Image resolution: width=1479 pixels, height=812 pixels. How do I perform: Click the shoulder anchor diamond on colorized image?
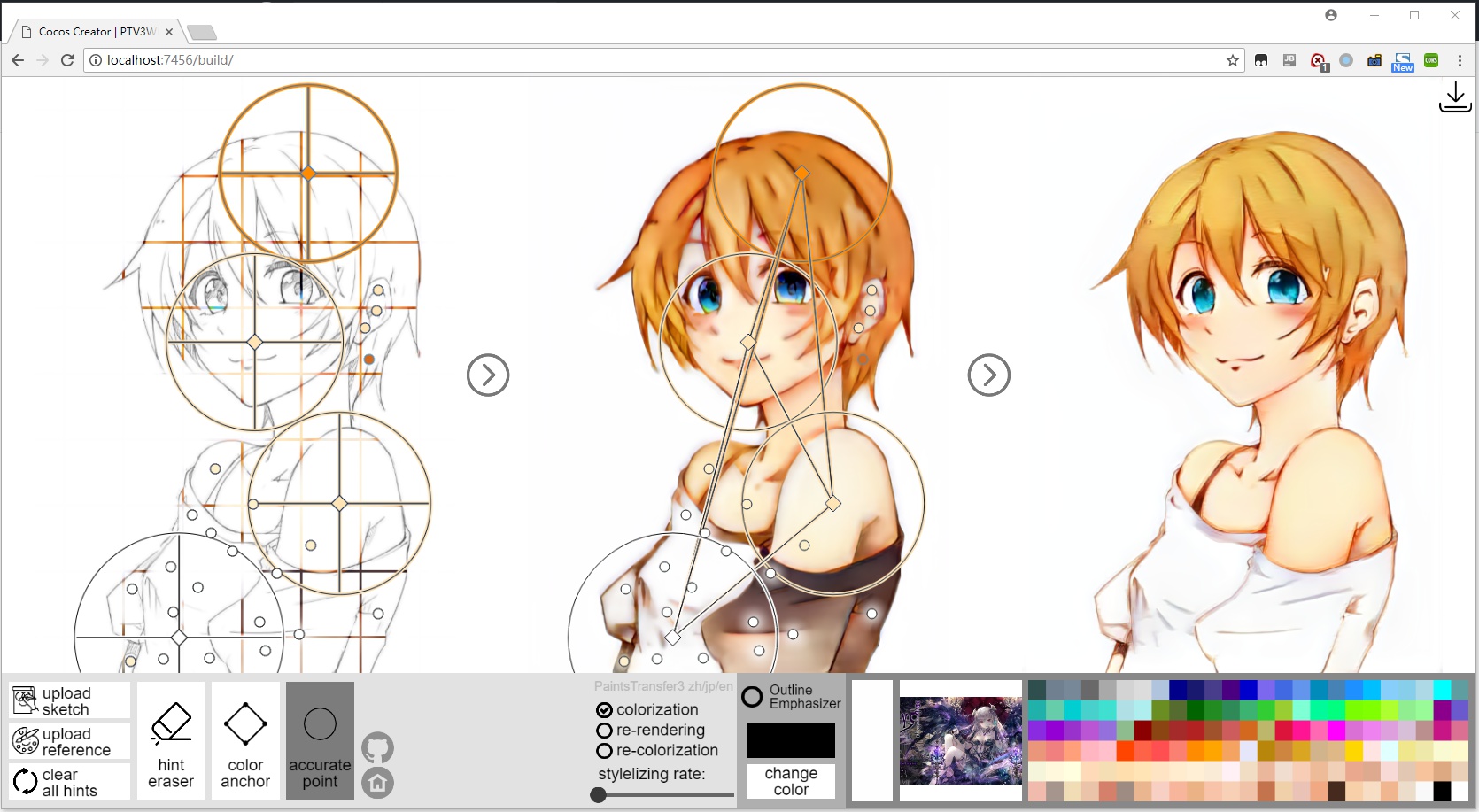(x=833, y=503)
